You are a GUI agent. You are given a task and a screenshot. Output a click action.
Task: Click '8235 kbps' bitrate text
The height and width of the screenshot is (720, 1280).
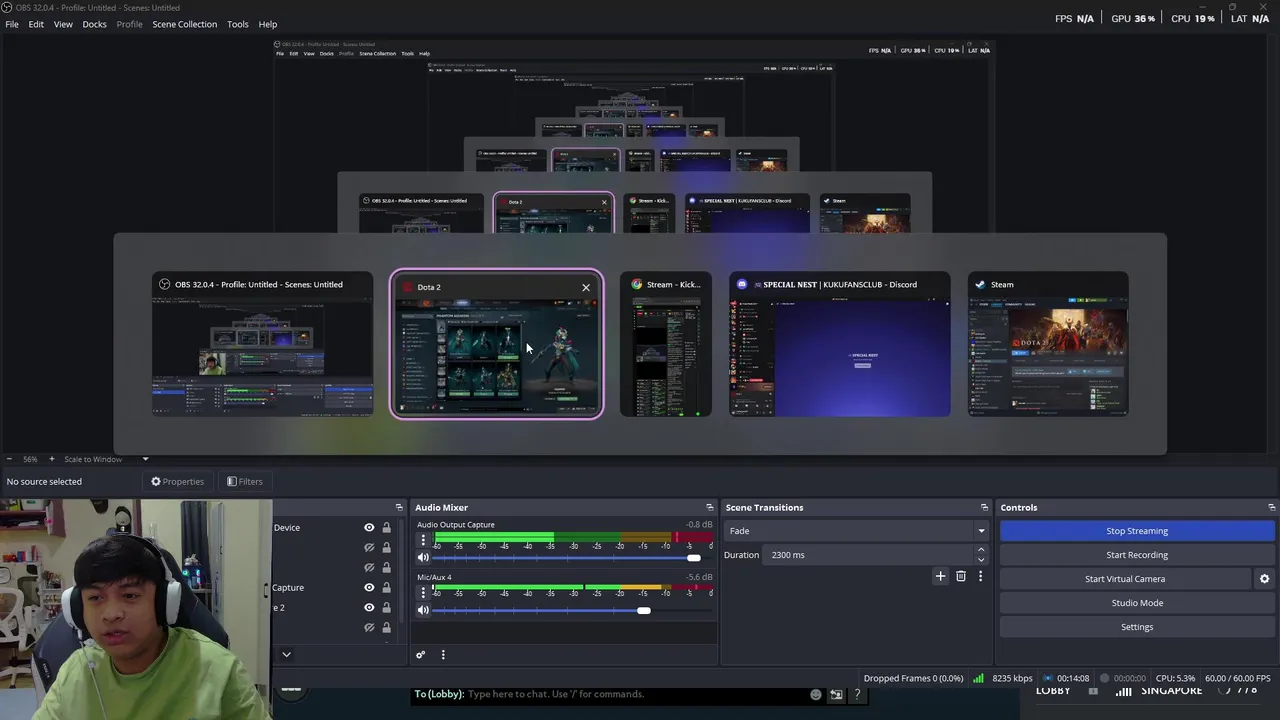(1012, 678)
